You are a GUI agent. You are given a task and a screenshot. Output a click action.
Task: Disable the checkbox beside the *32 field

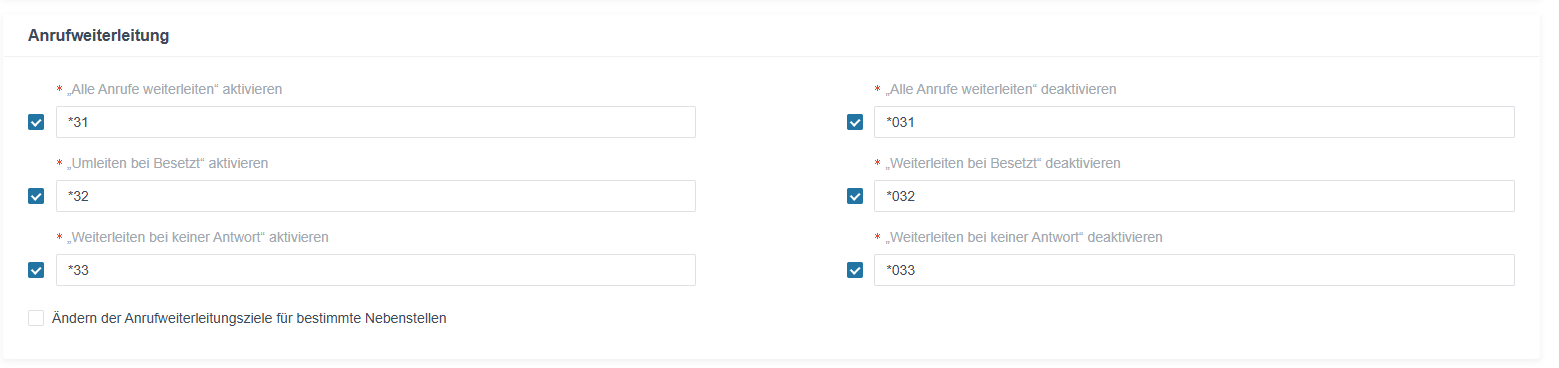point(36,196)
